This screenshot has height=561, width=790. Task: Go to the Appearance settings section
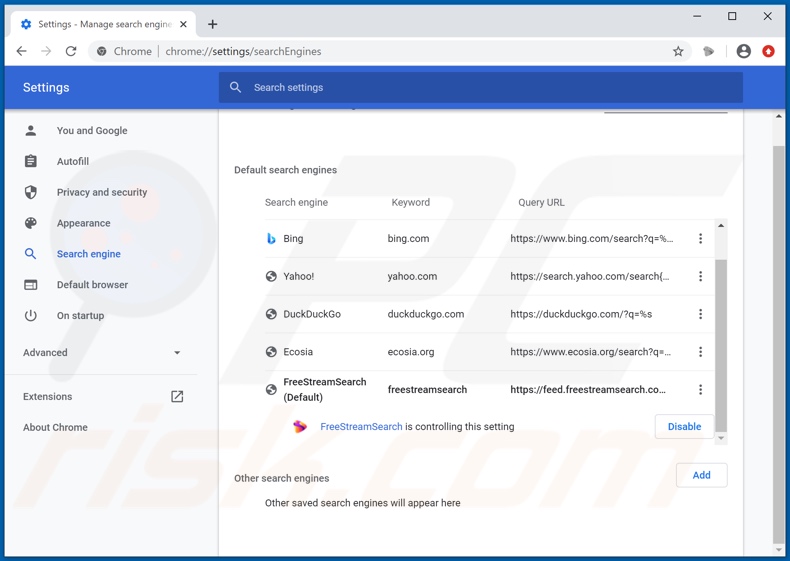pyautogui.click(x=83, y=223)
